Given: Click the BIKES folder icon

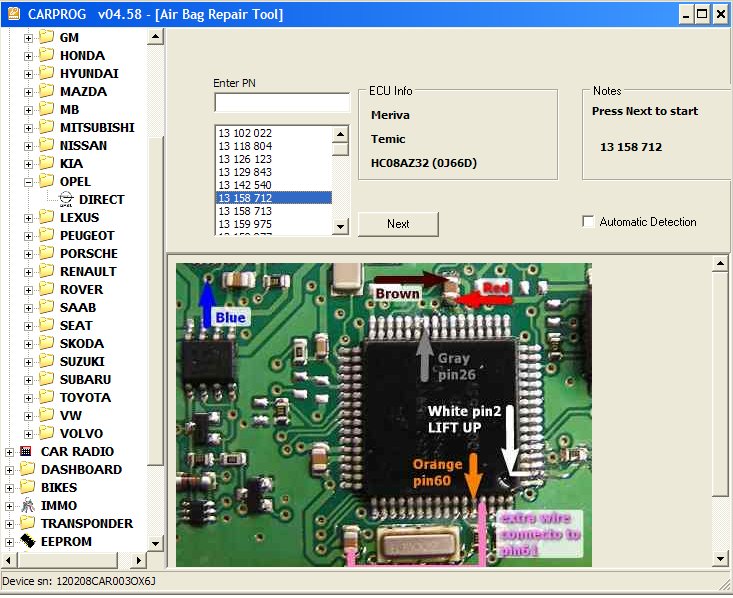Looking at the screenshot, I should (x=27, y=486).
